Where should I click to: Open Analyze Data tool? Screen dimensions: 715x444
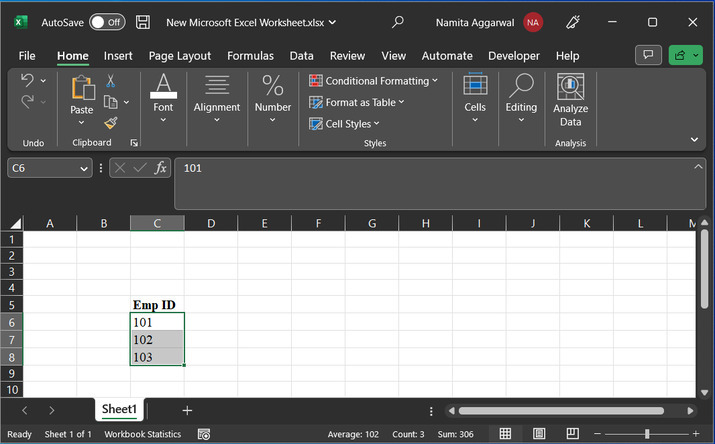pyautogui.click(x=570, y=101)
